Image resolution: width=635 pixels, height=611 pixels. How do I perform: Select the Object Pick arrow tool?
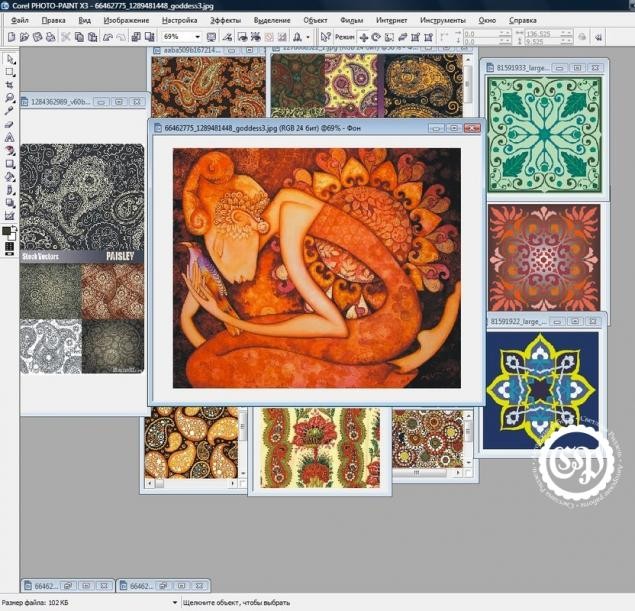tap(9, 59)
